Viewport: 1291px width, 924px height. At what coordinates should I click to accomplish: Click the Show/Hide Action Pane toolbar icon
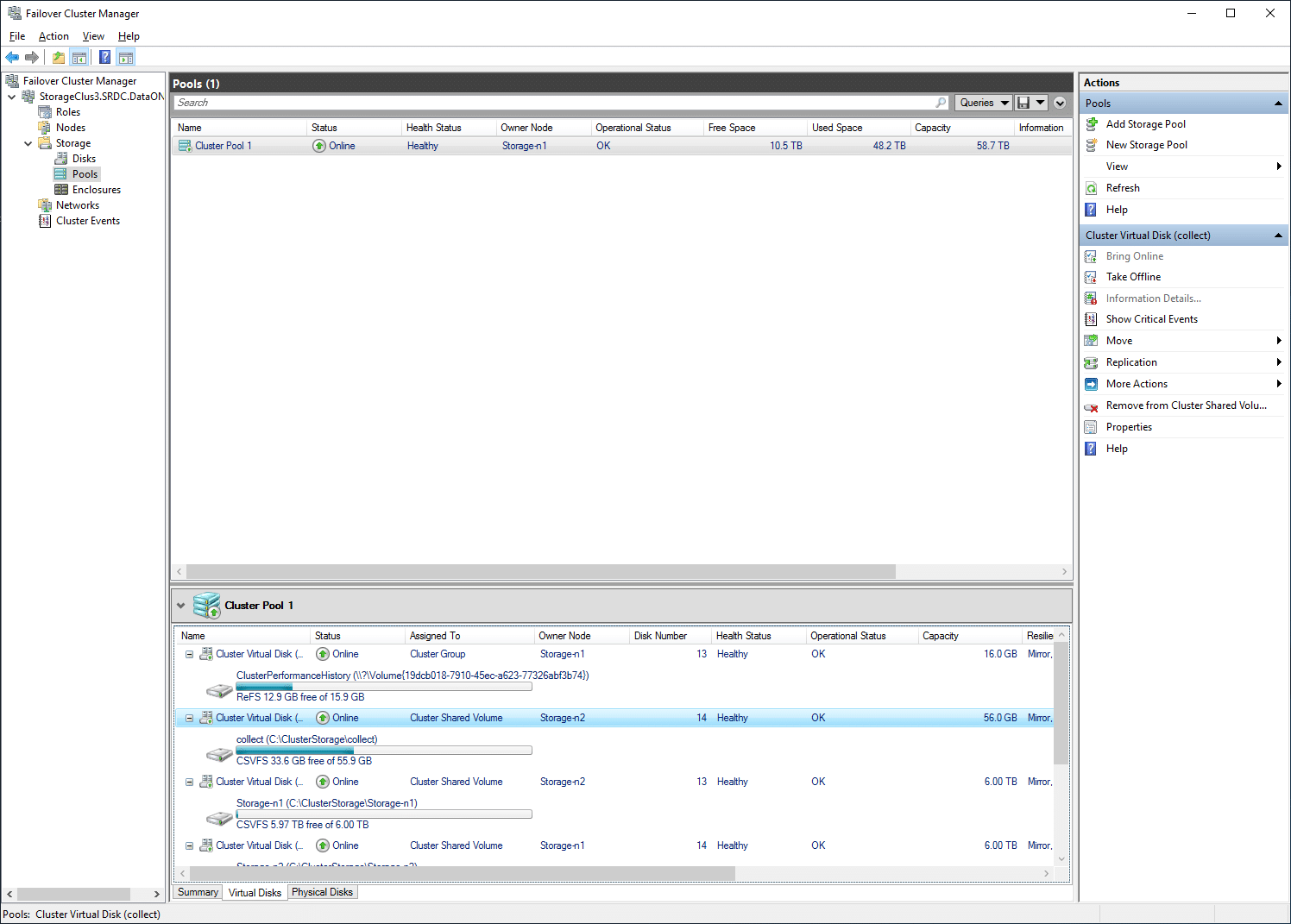tap(126, 58)
